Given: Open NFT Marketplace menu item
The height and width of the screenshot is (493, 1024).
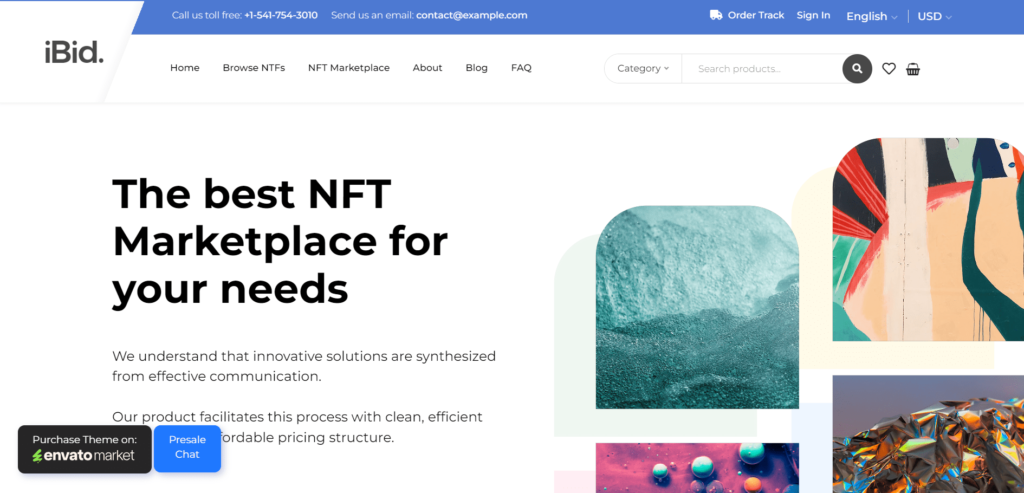Looking at the screenshot, I should (349, 68).
